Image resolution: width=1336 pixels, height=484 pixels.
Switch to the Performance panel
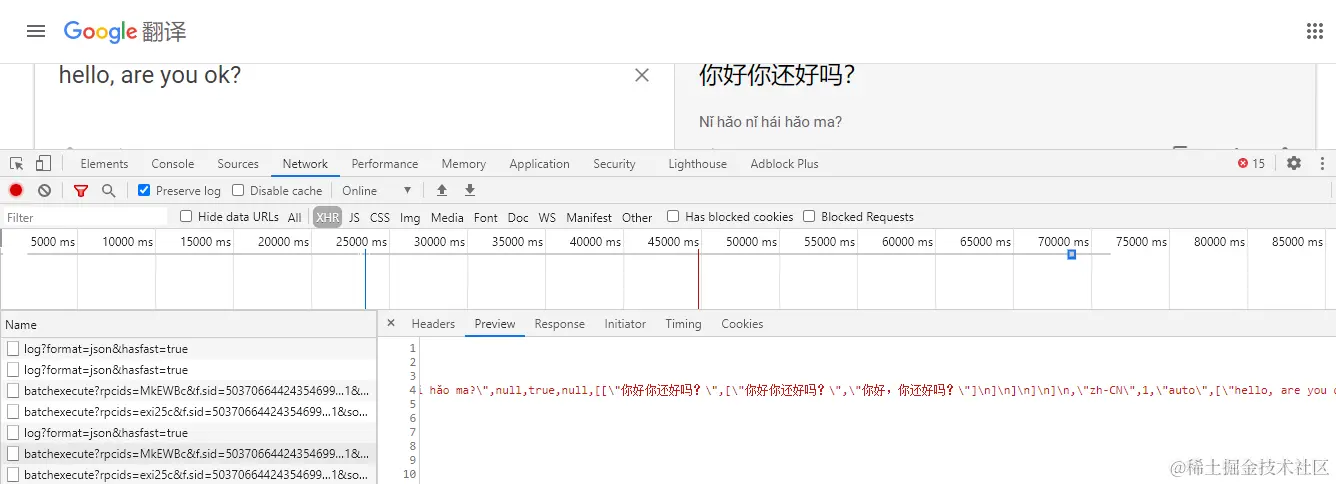[x=385, y=164]
